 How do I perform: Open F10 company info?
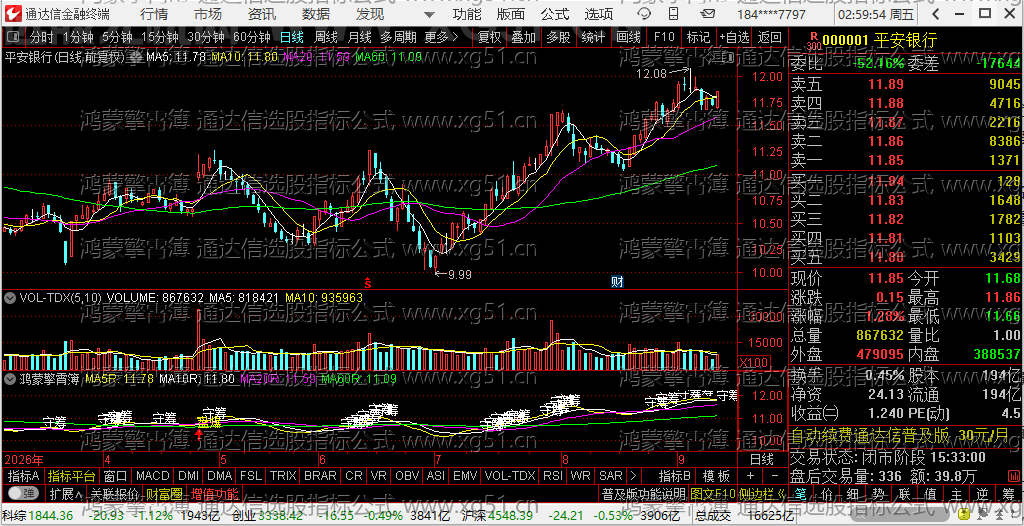664,38
